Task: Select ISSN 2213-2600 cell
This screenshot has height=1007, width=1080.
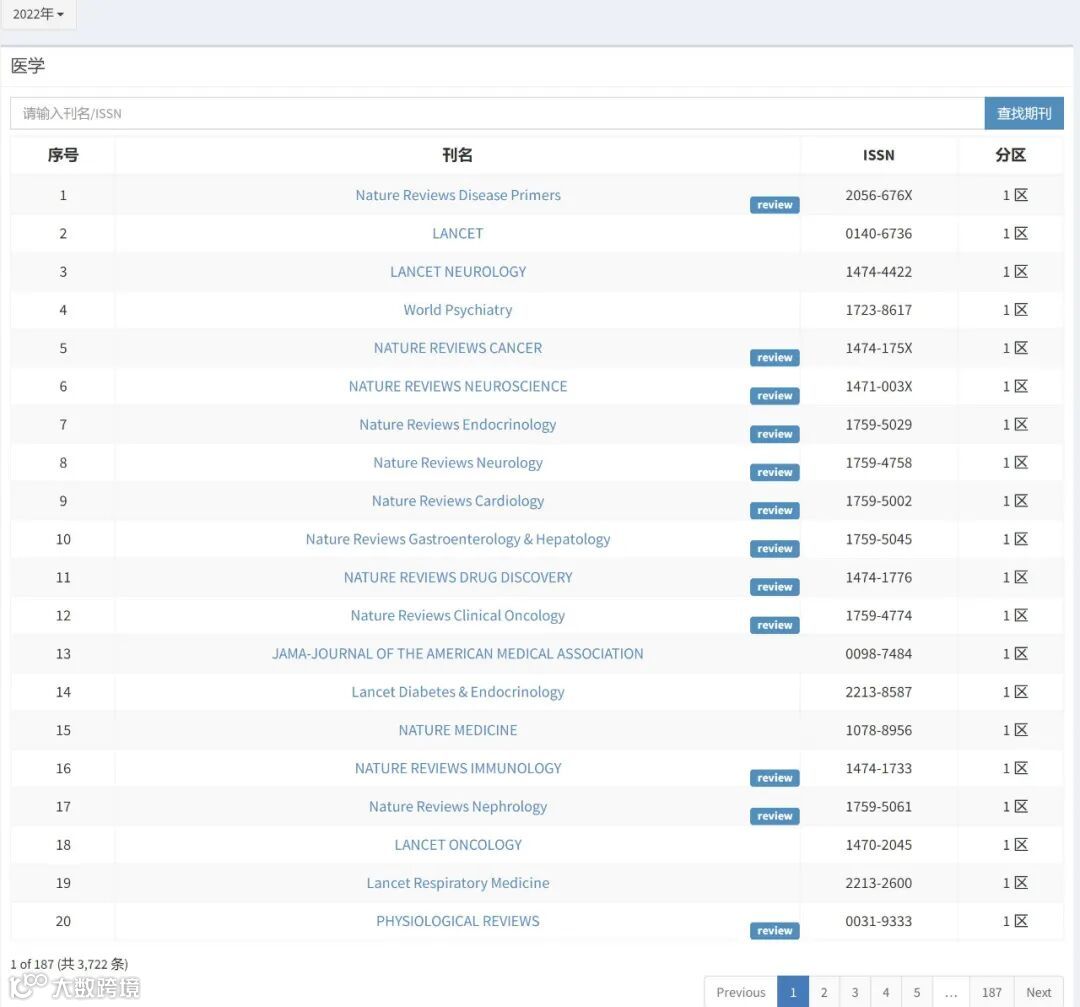Action: [x=878, y=883]
